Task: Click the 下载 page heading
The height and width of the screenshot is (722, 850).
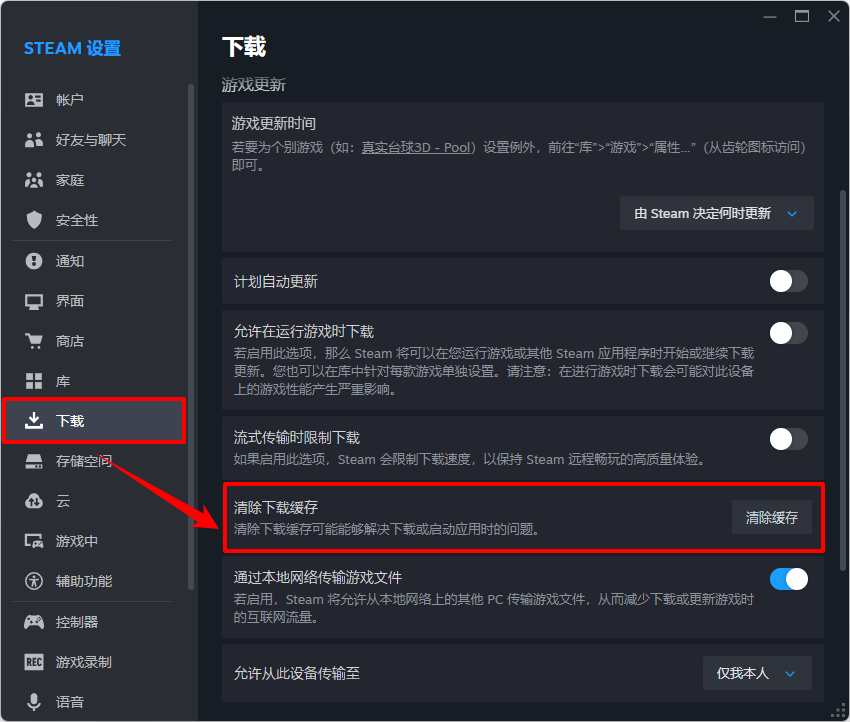Action: (244, 47)
